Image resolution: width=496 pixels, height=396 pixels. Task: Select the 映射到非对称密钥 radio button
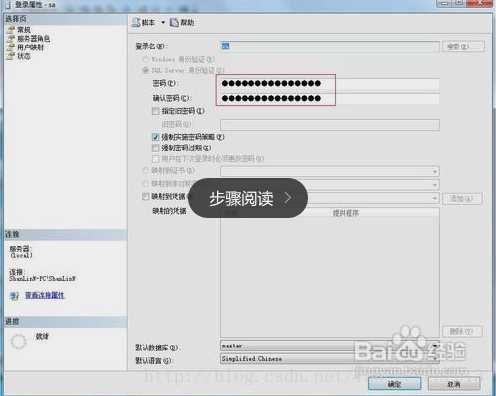point(145,184)
